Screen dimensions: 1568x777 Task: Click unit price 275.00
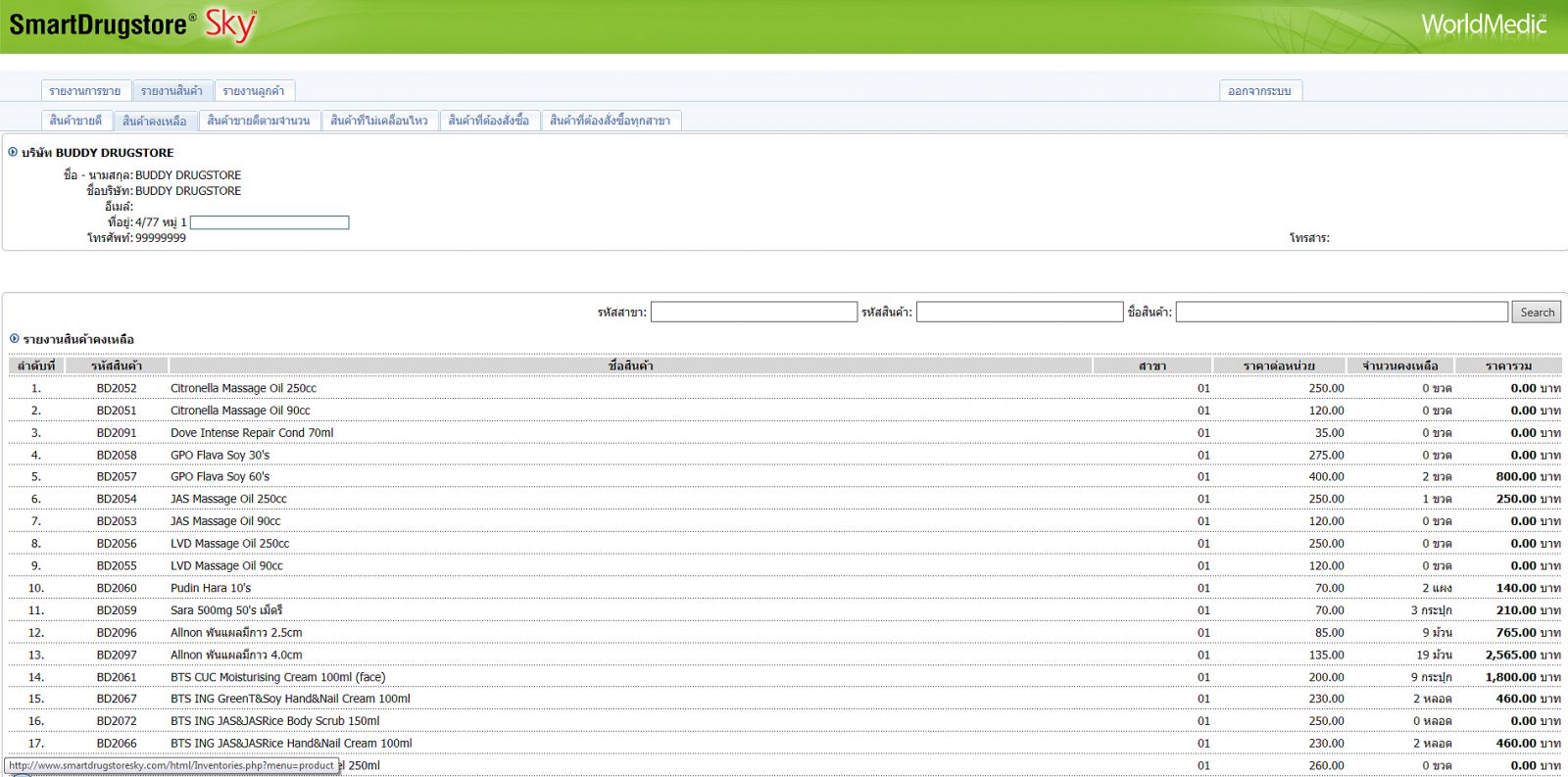tap(1326, 455)
